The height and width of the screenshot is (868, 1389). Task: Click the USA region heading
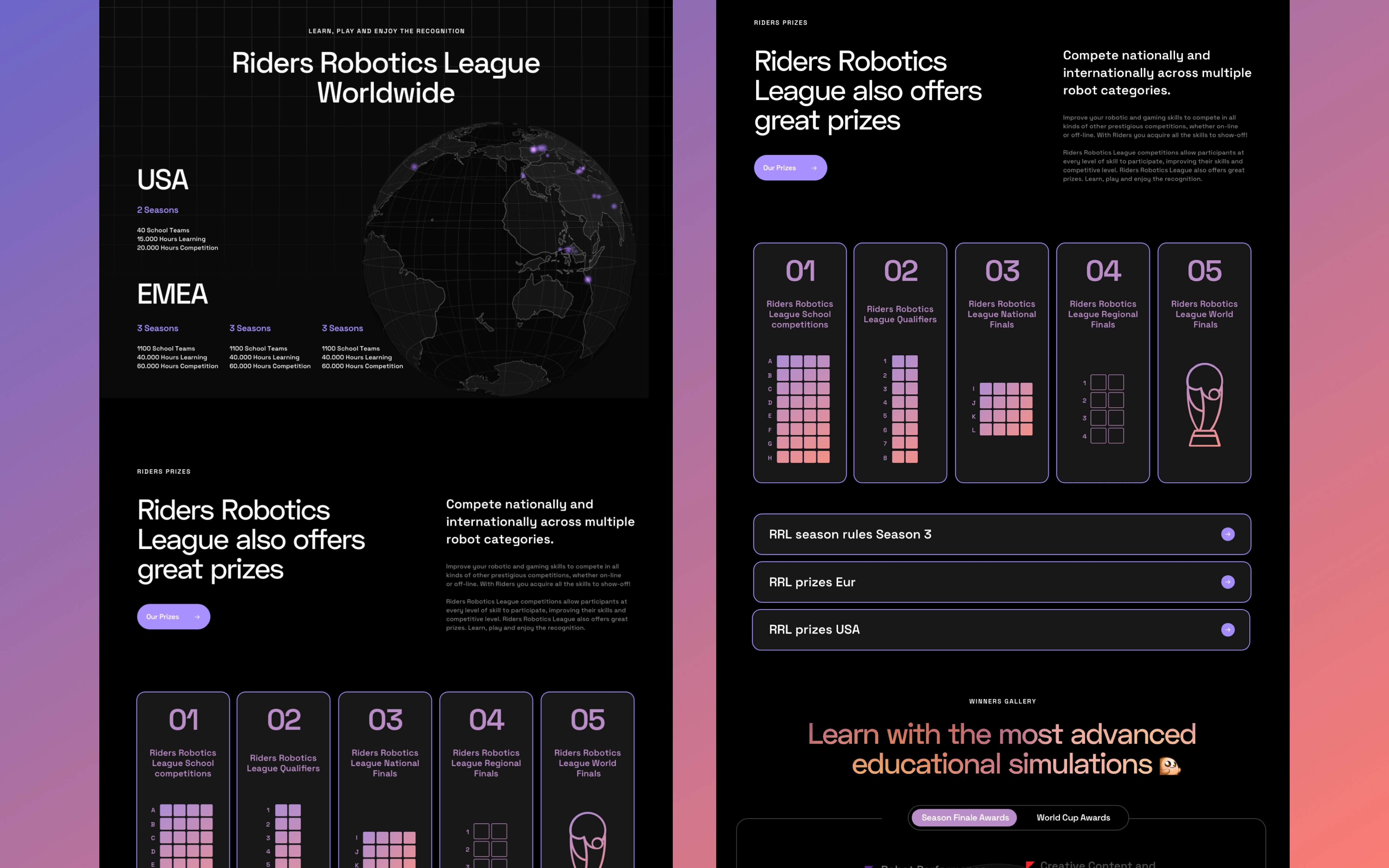[x=163, y=180]
